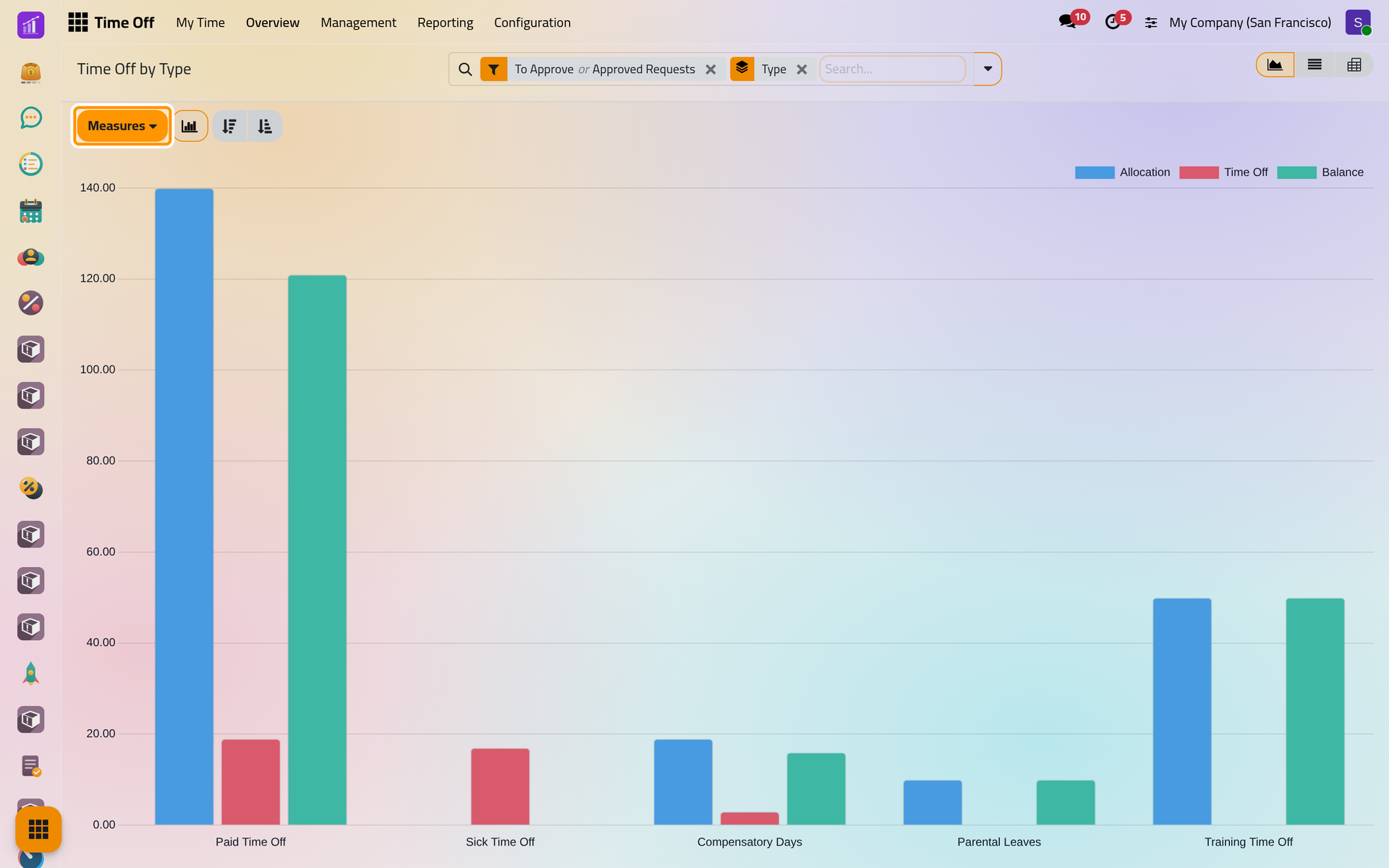Open the To-do checklist app icon
Image resolution: width=1389 pixels, height=868 pixels.
[30, 164]
